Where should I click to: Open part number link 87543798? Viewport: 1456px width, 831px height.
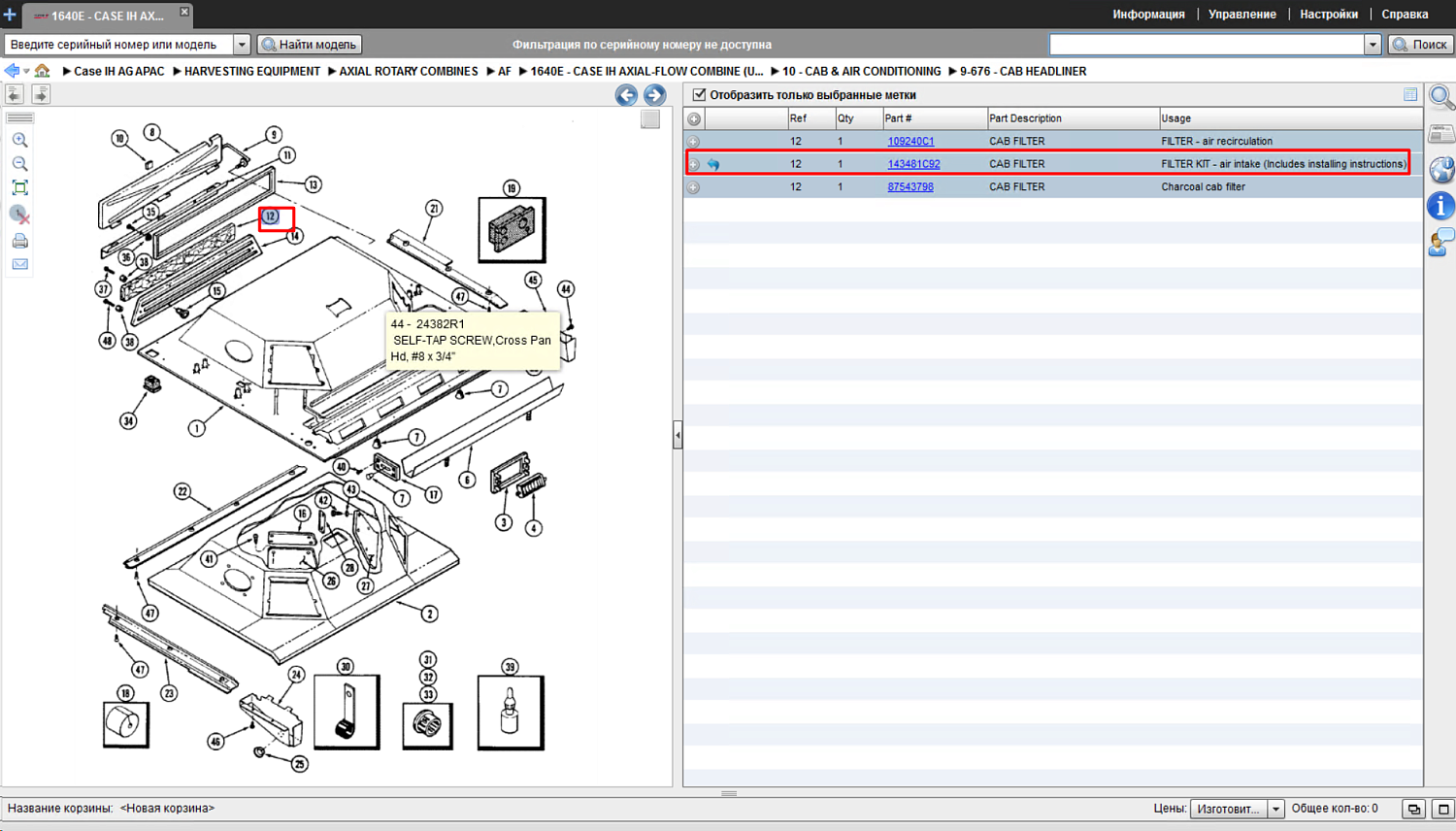pyautogui.click(x=910, y=187)
